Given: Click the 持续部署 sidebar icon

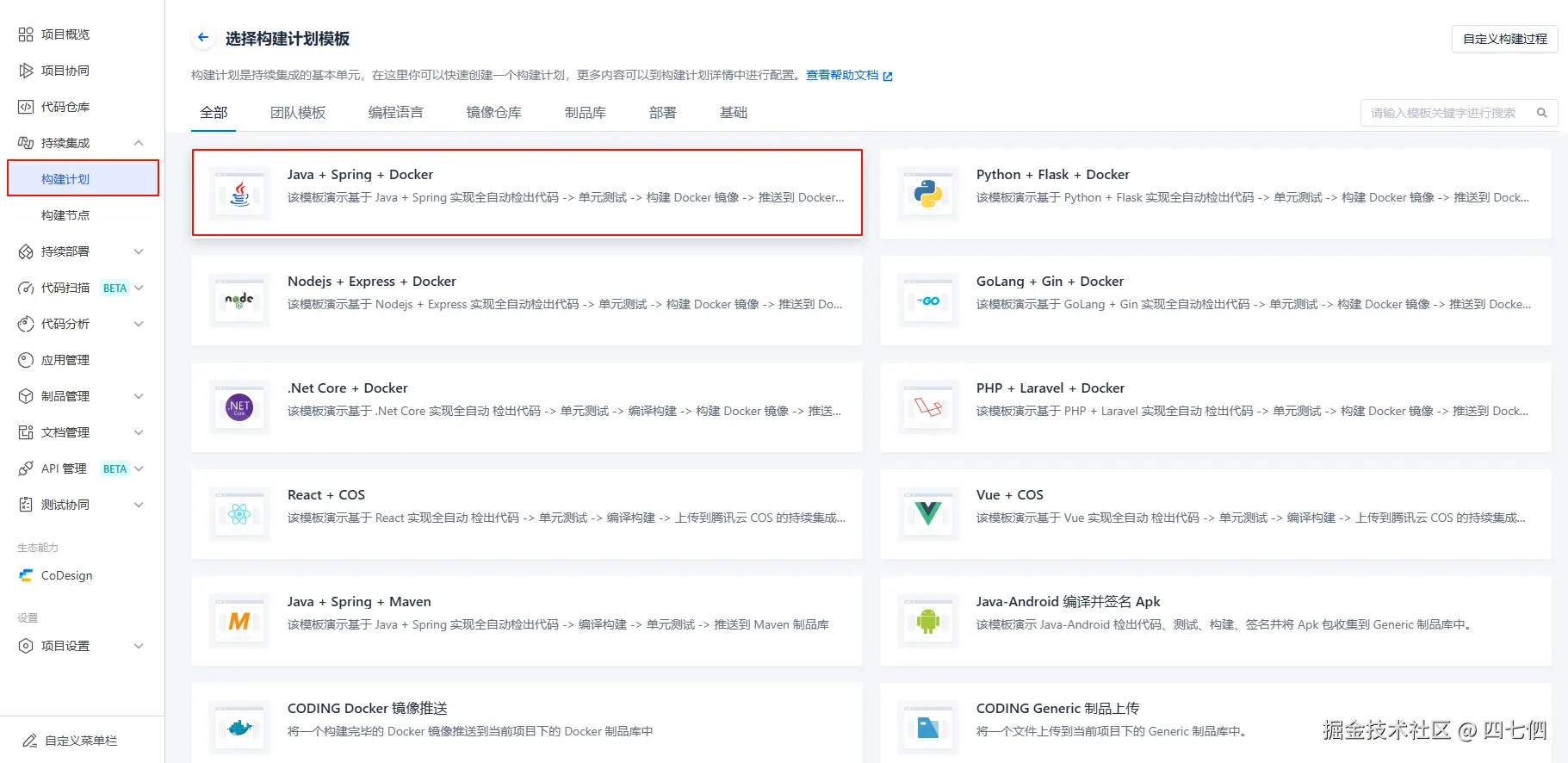Looking at the screenshot, I should click(x=26, y=251).
